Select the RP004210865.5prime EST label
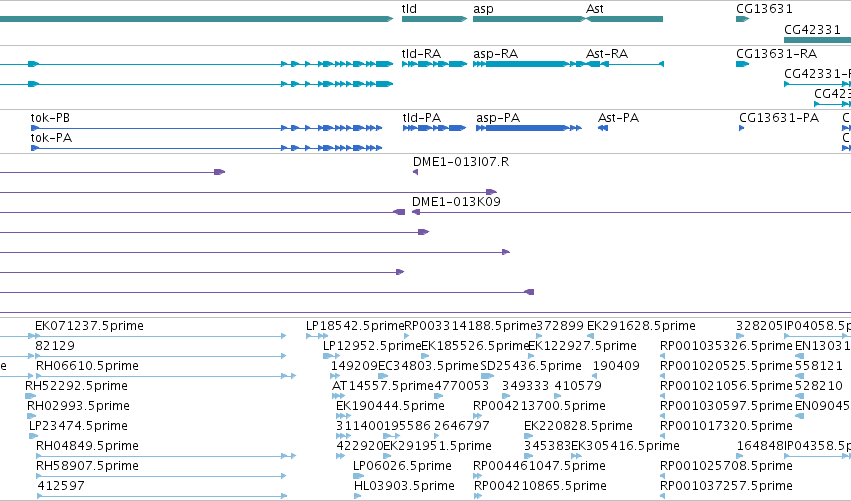Image resolution: width=851 pixels, height=501 pixels. pos(540,486)
